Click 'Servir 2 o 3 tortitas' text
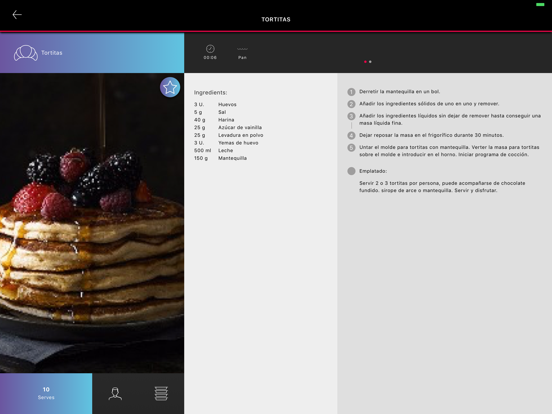Screen dimensions: 552x414 tap(442, 187)
